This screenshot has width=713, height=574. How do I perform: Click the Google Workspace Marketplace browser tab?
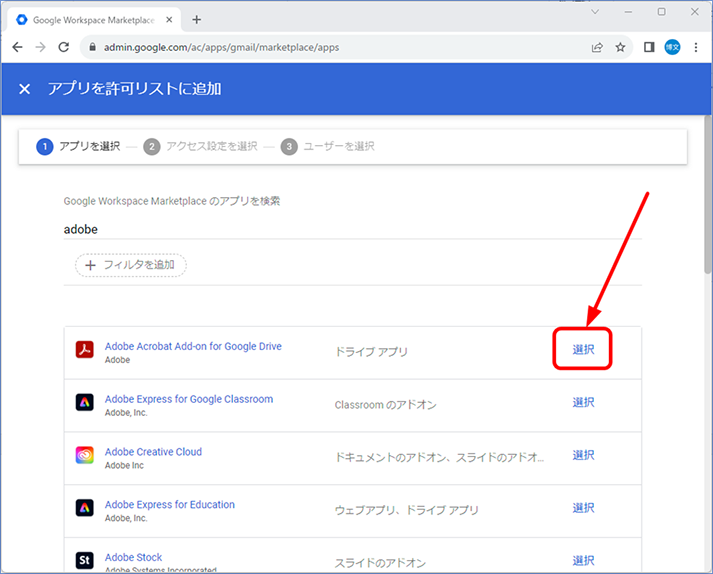94,20
